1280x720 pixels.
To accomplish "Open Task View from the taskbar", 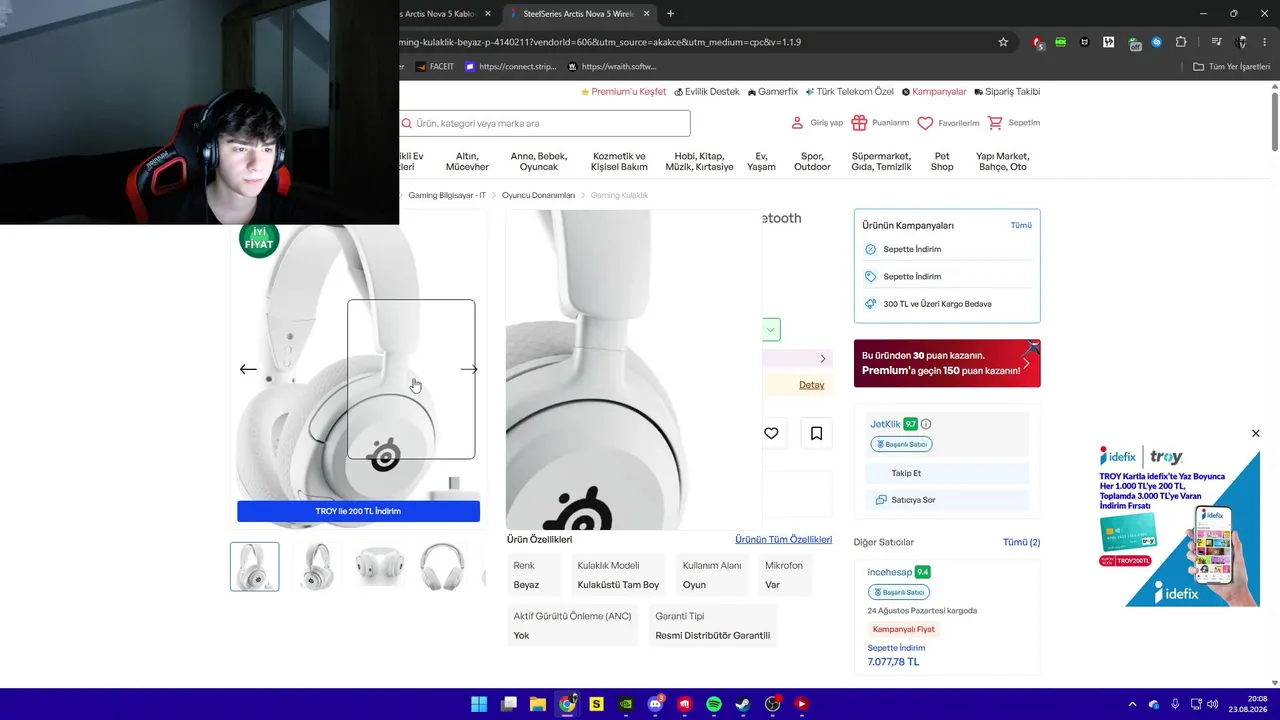I will tap(509, 704).
